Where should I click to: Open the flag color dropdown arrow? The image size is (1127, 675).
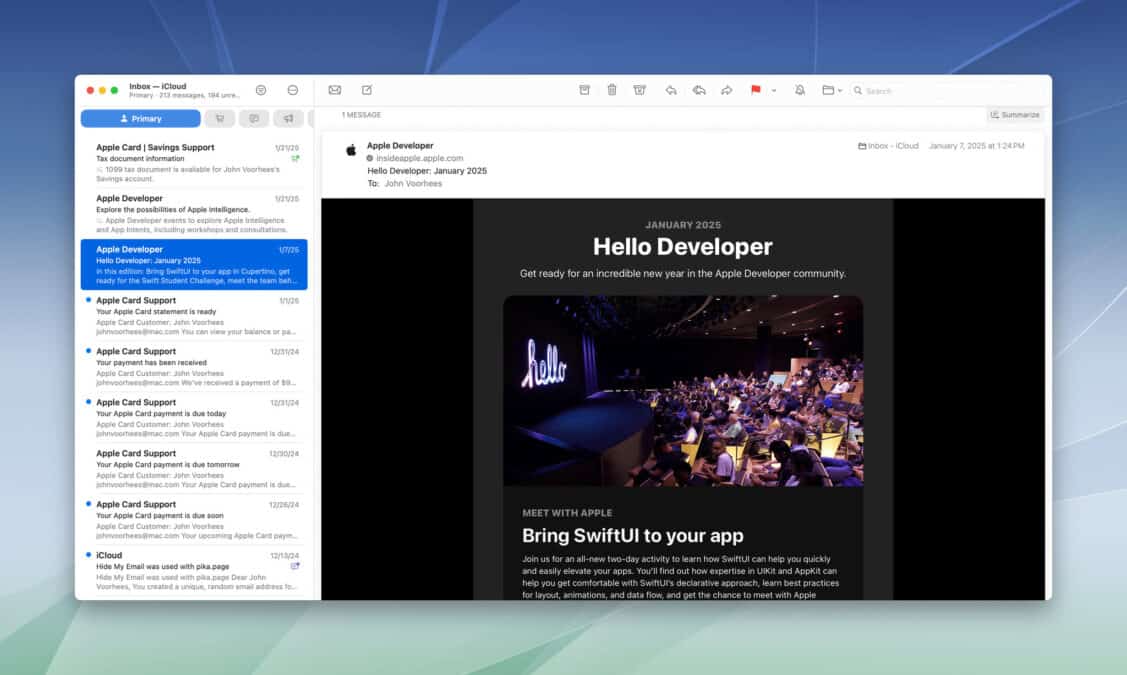(773, 90)
